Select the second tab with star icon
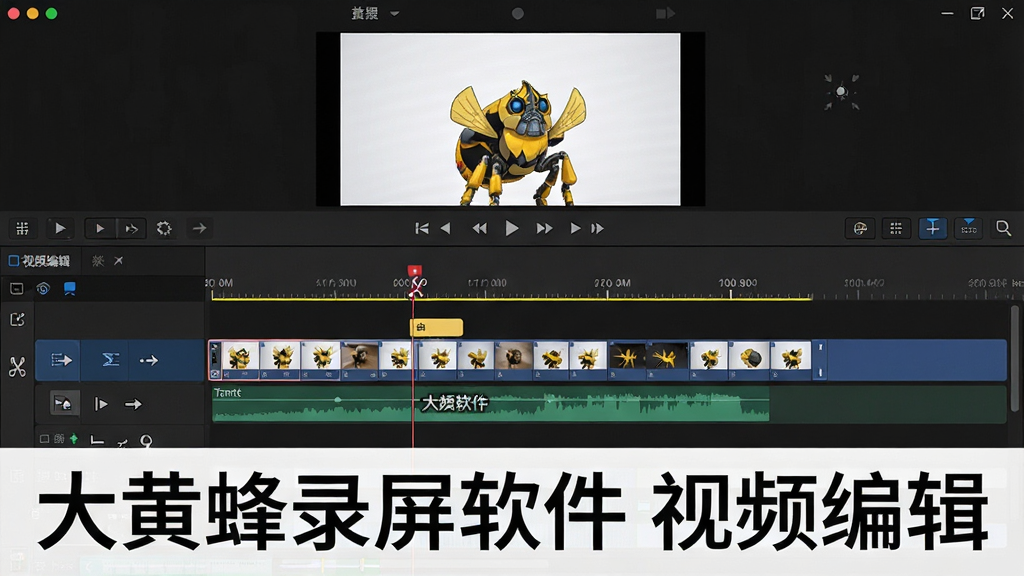The width and height of the screenshot is (1024, 576). [x=98, y=261]
